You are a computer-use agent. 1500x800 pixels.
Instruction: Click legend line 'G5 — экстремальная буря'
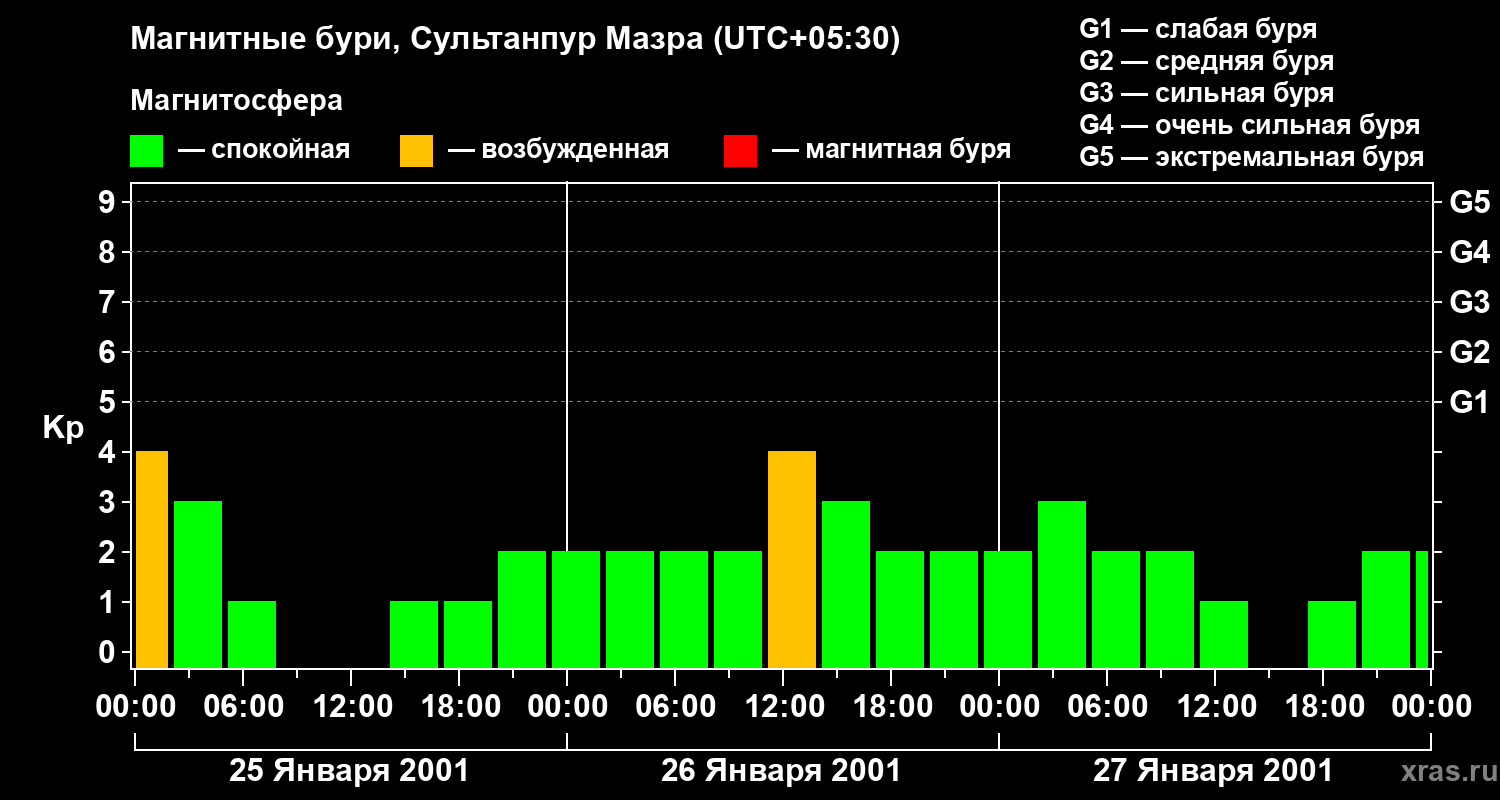pos(1252,157)
